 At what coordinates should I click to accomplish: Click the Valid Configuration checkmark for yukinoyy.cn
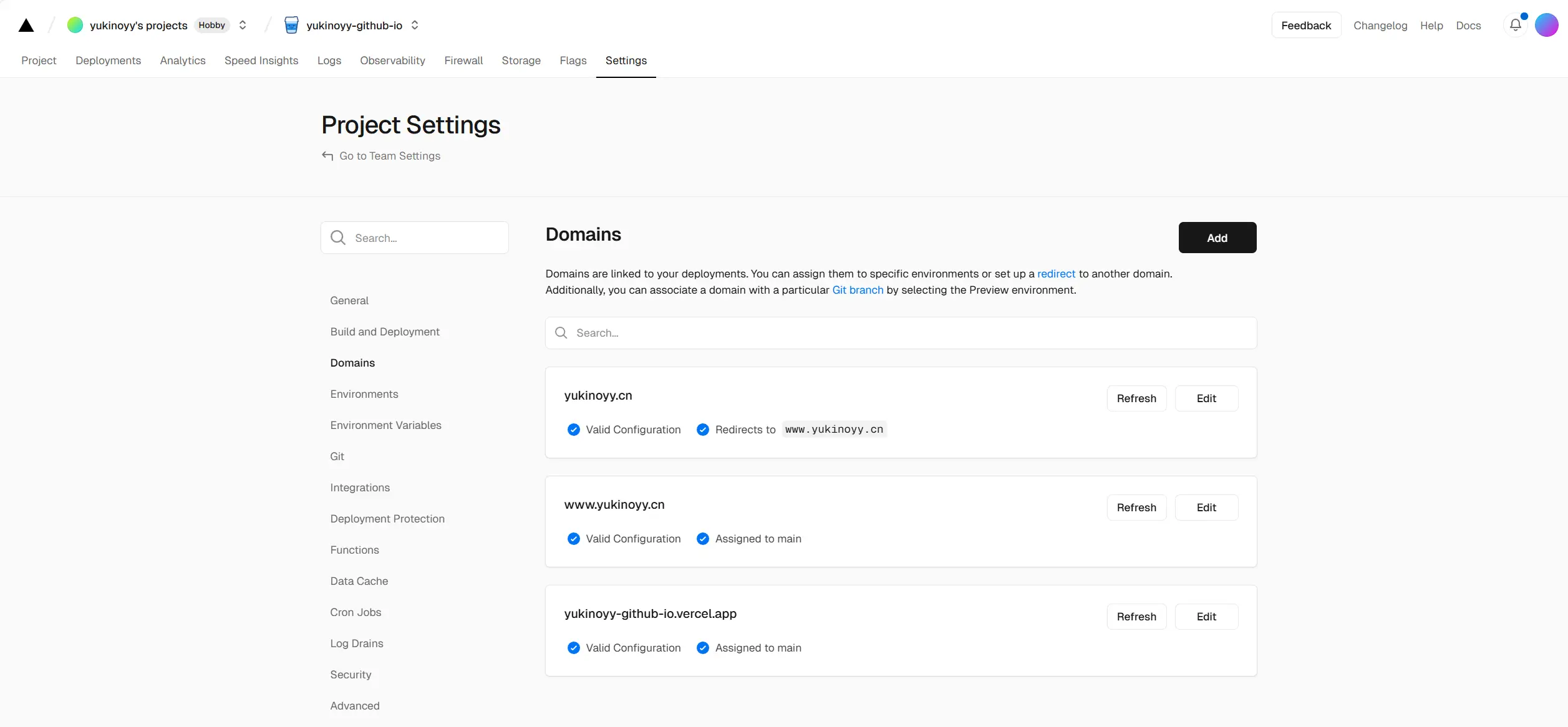tap(574, 430)
